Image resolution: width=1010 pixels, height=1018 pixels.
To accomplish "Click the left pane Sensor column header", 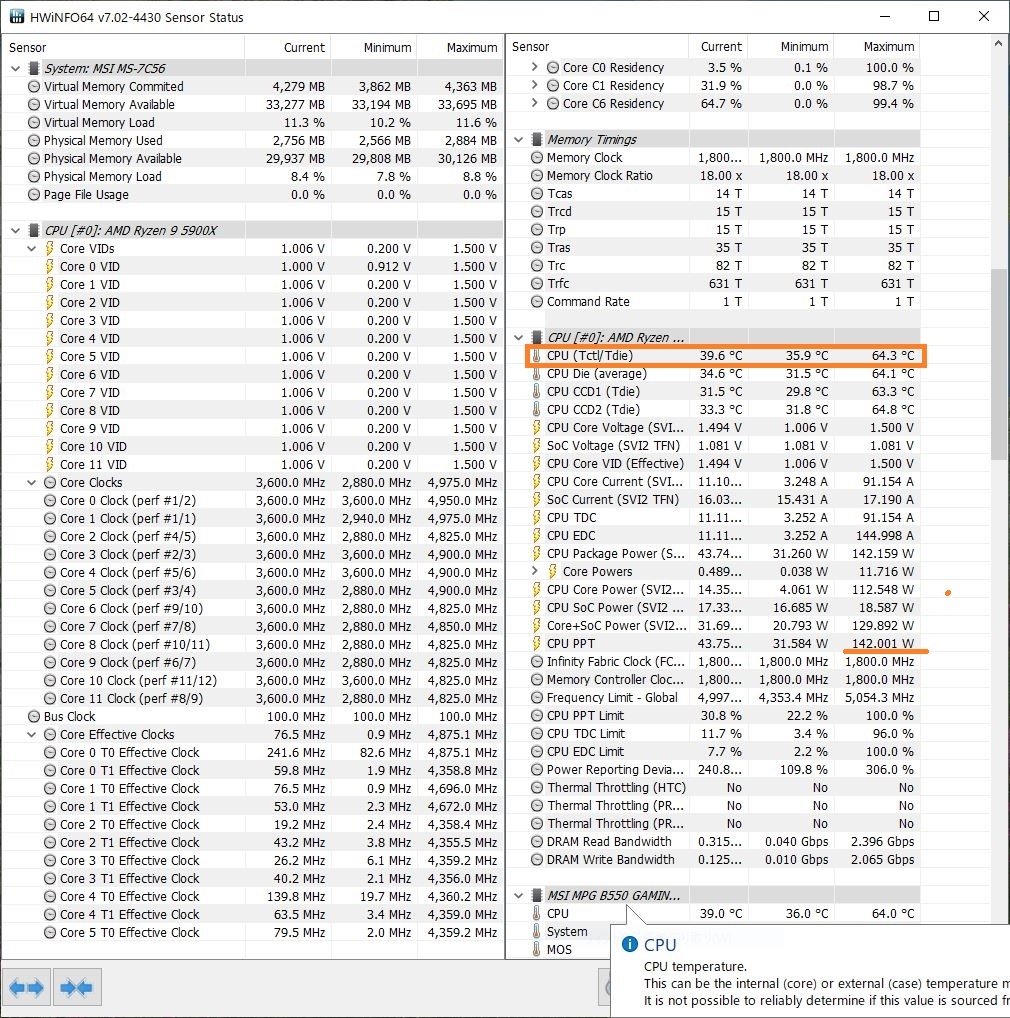I will [123, 47].
